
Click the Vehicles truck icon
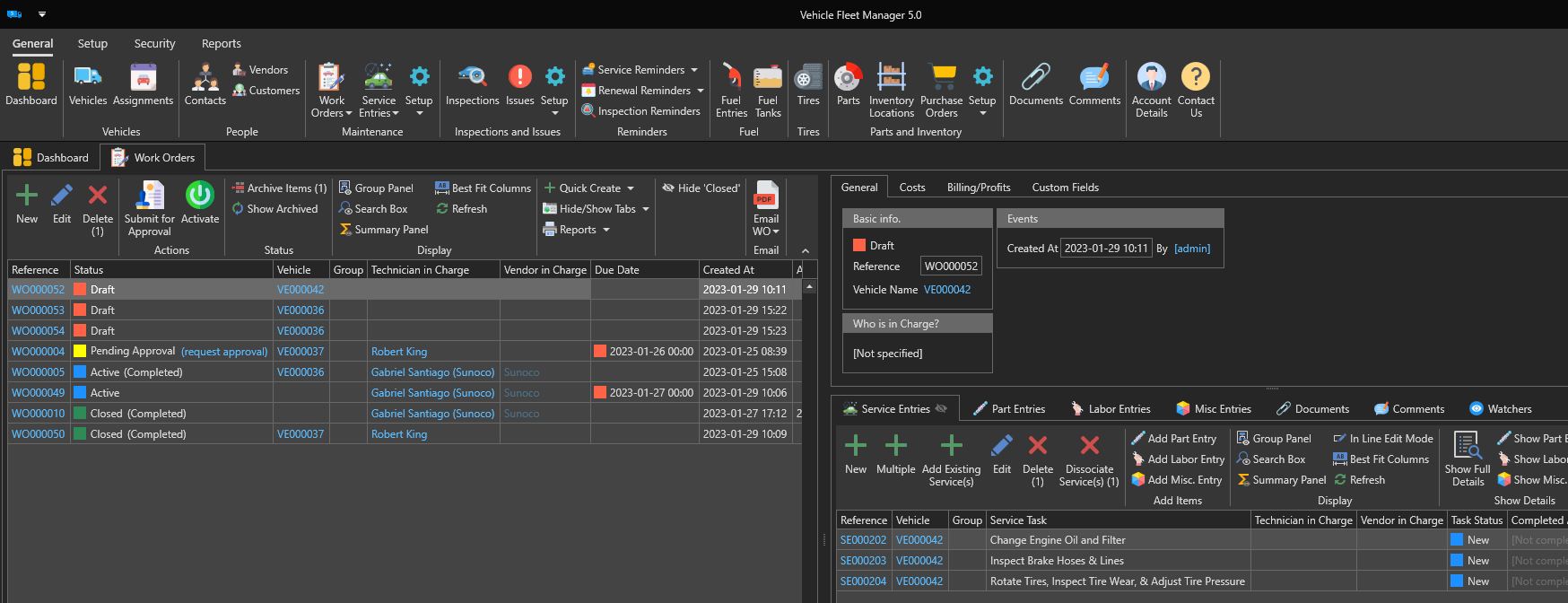coord(88,78)
